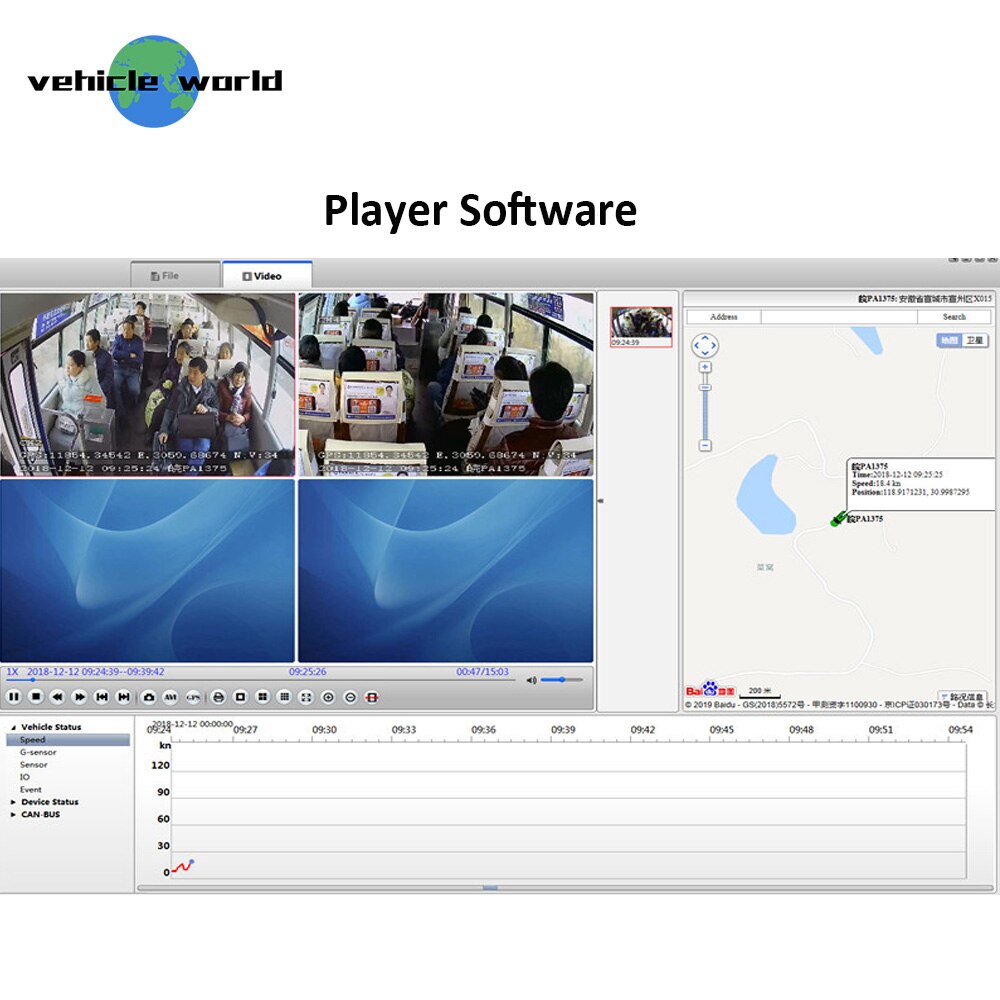Expand the CAN-BUS tree node
1000x1000 pixels.
pyautogui.click(x=12, y=815)
